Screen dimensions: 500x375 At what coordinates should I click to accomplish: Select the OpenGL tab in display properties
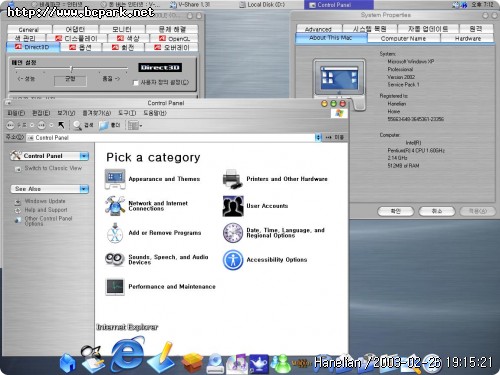[x=174, y=38]
